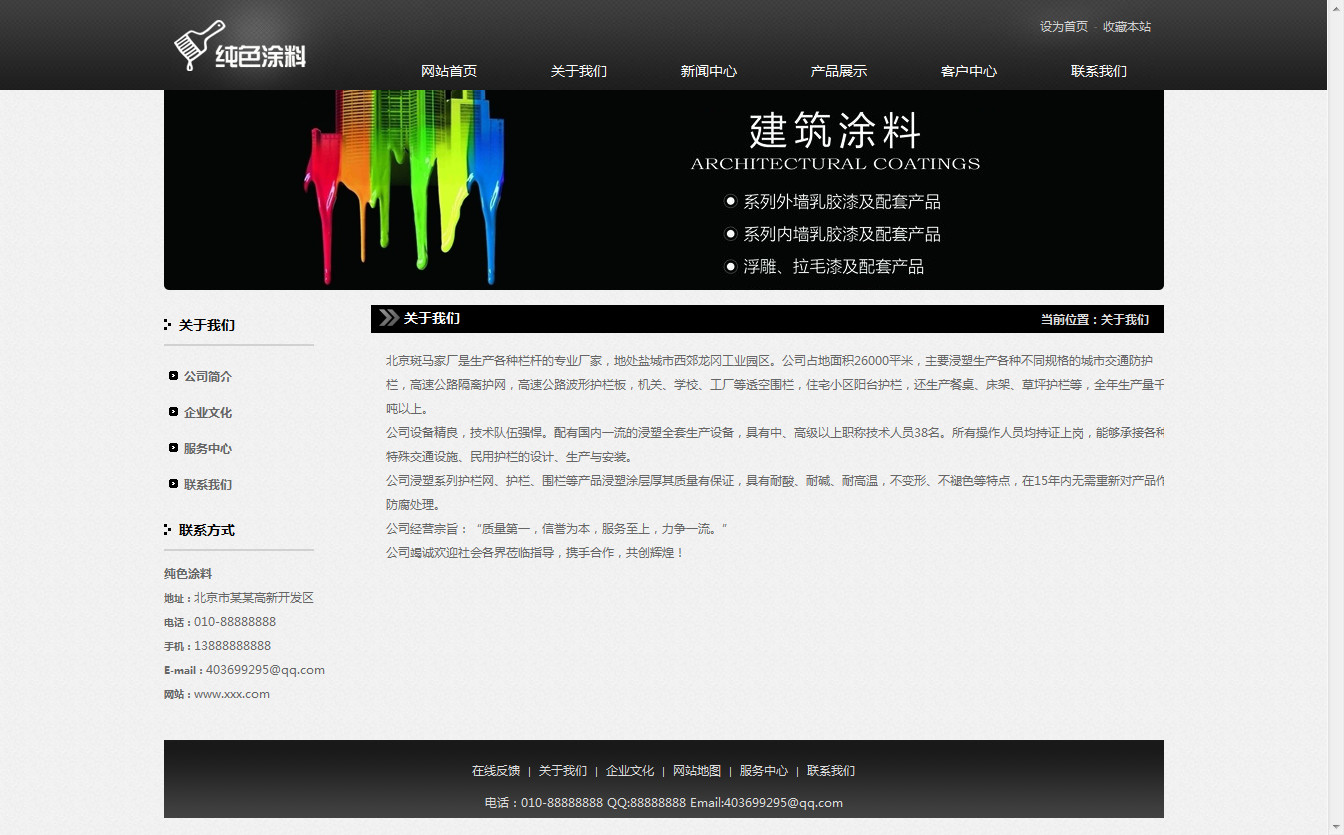Click the bullet icon beside 企业文化
The image size is (1344, 835).
point(174,412)
